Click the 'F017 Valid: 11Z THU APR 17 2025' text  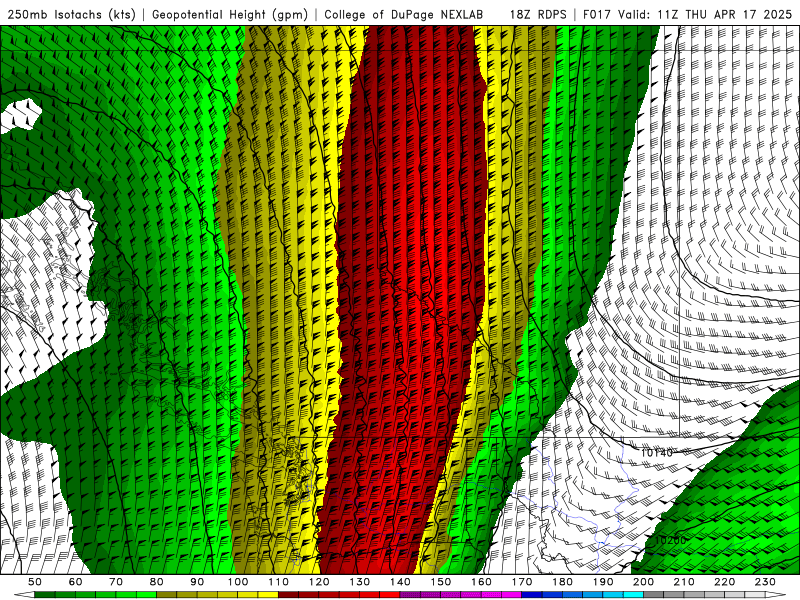pyautogui.click(x=687, y=14)
